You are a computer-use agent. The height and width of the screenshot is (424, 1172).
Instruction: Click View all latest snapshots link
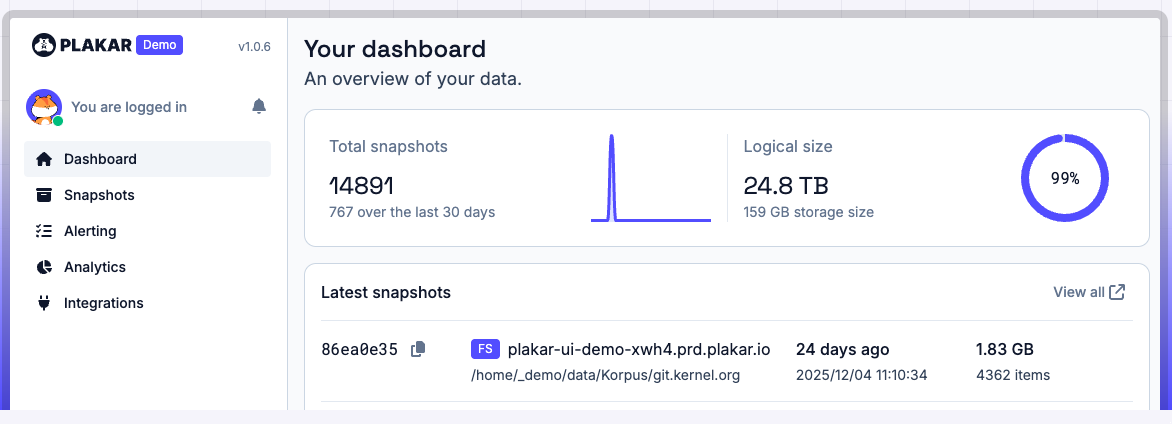[x=1078, y=292]
